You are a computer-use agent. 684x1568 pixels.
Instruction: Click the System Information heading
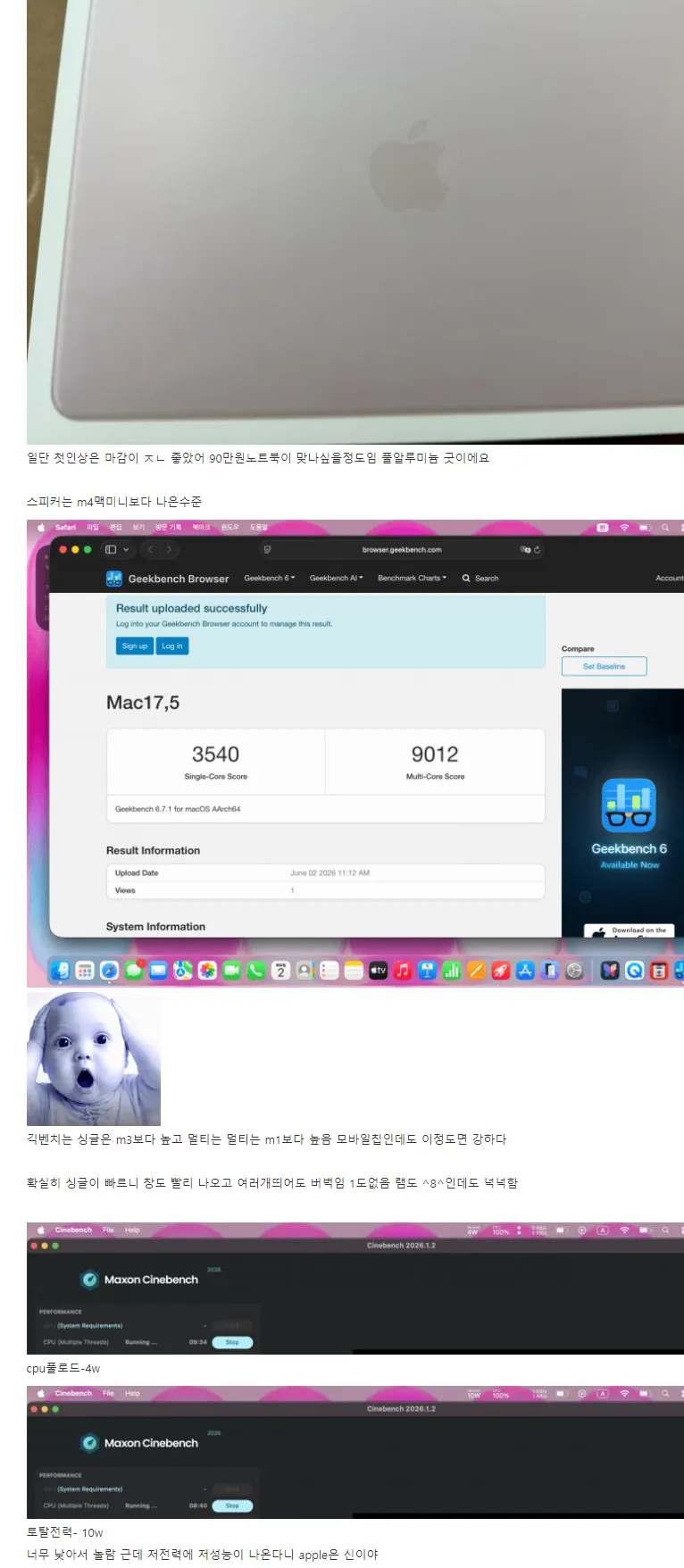tap(155, 927)
